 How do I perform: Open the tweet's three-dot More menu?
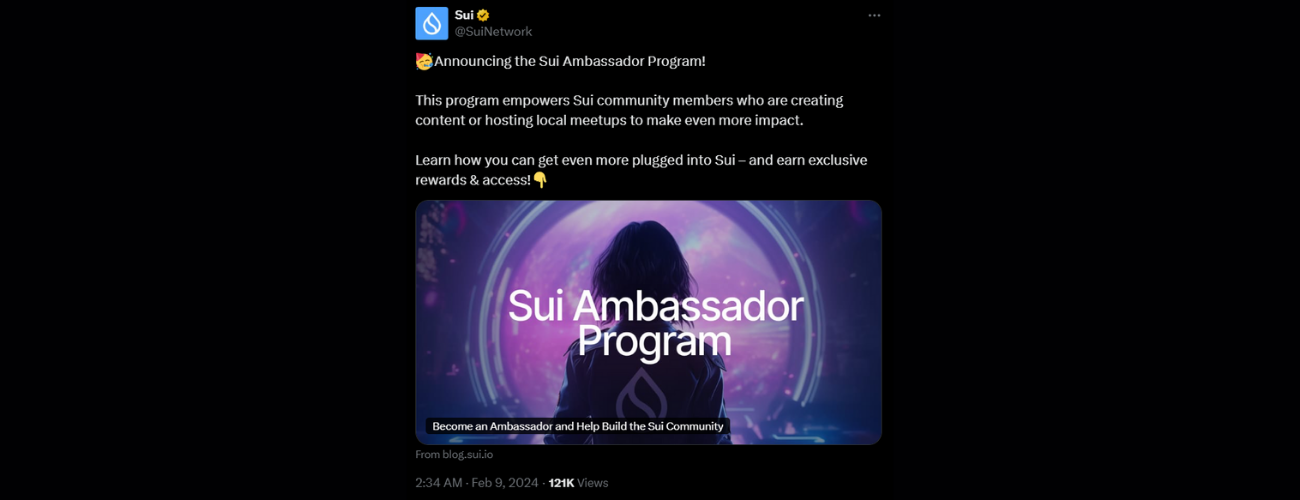click(874, 15)
